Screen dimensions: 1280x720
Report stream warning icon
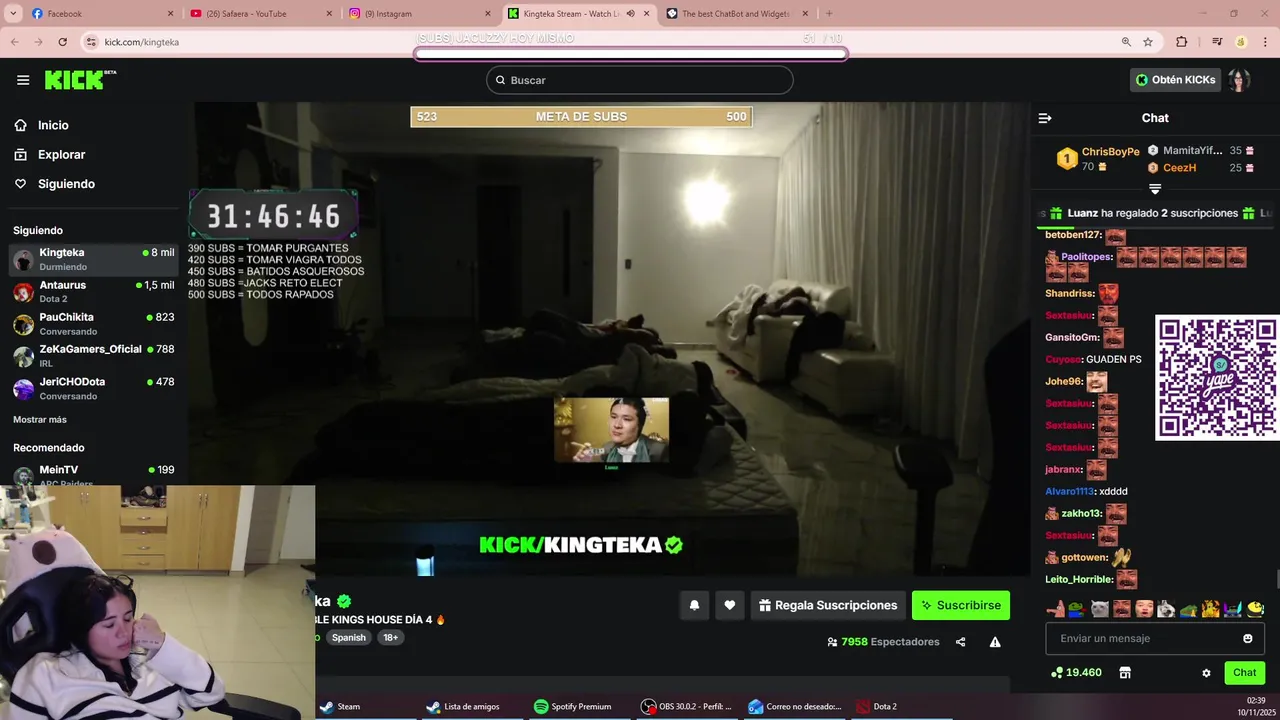click(x=995, y=642)
